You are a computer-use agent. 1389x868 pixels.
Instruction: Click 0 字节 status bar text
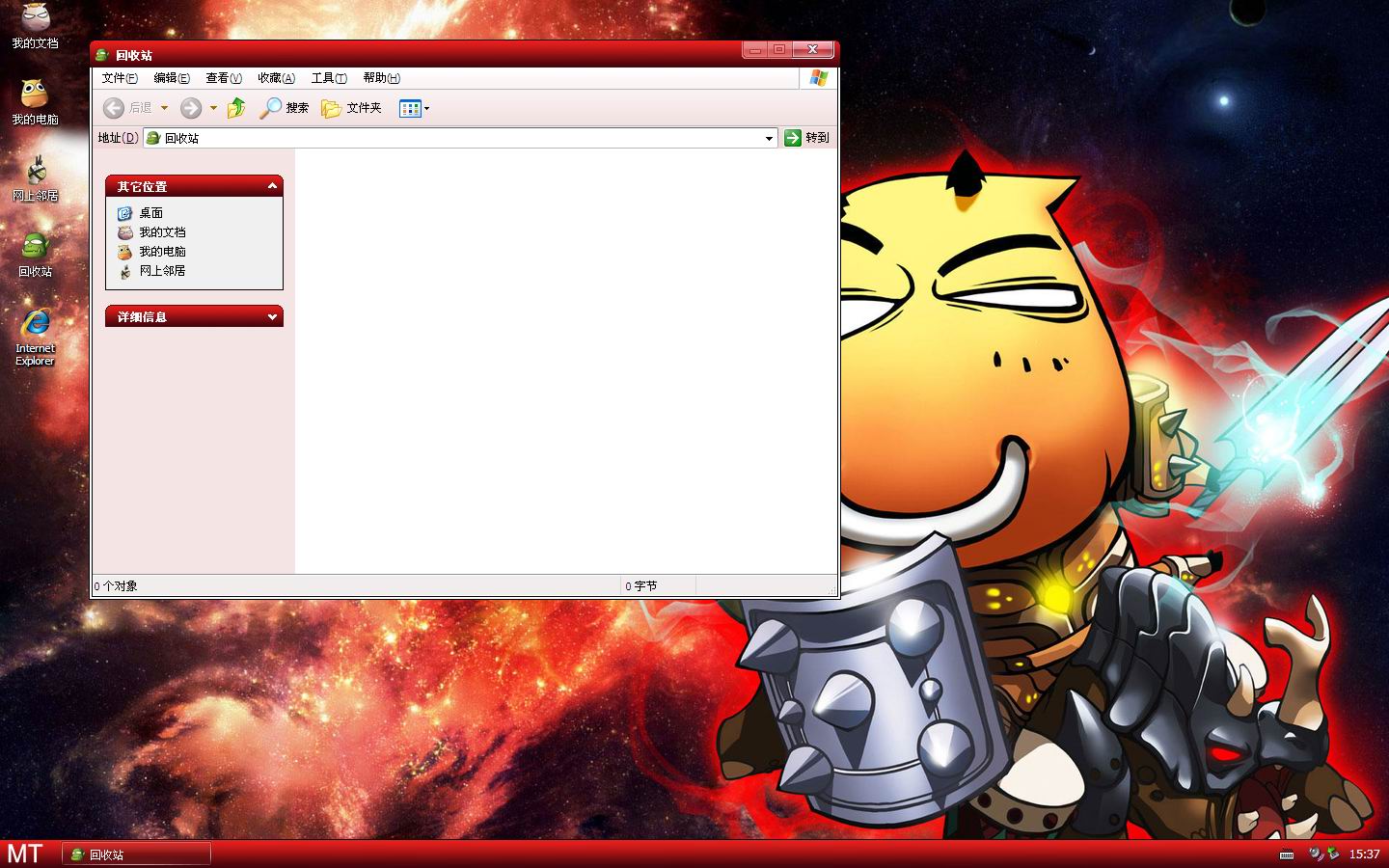click(641, 586)
